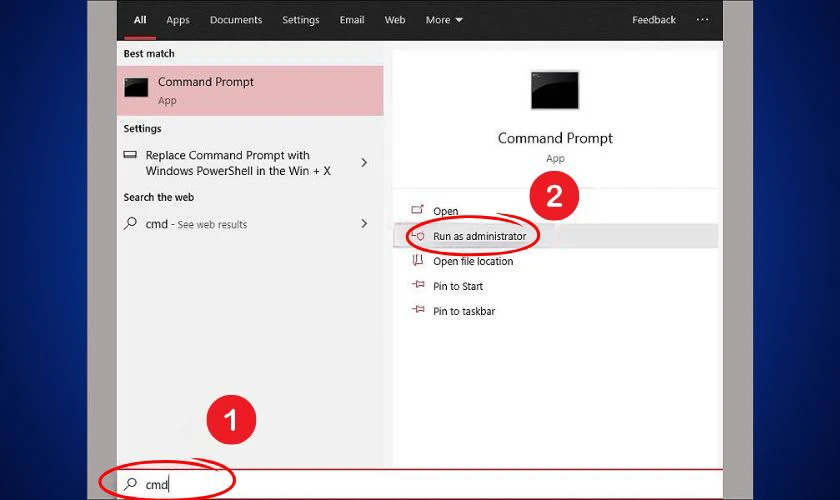Image resolution: width=840 pixels, height=500 pixels.
Task: Click the Command Prompt title in preview pane
Action: [x=555, y=138]
